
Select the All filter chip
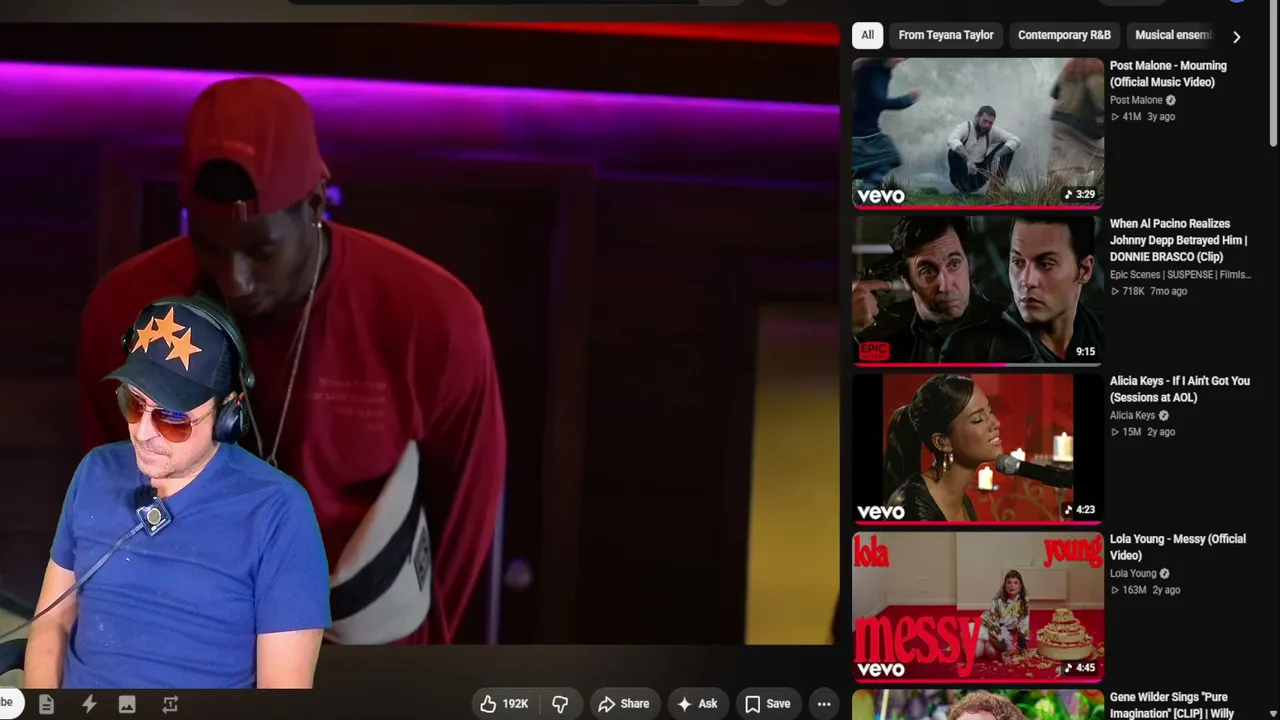(x=867, y=35)
